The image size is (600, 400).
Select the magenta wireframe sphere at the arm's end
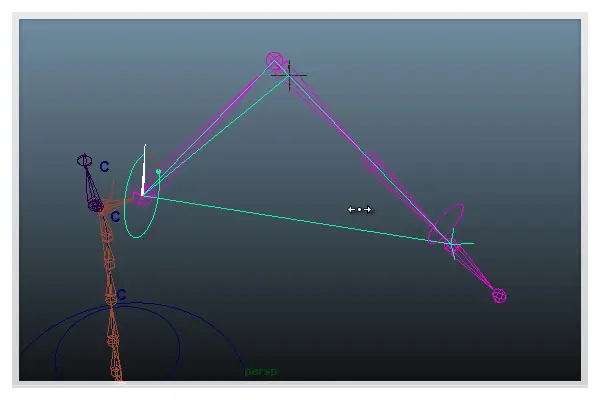tap(499, 296)
